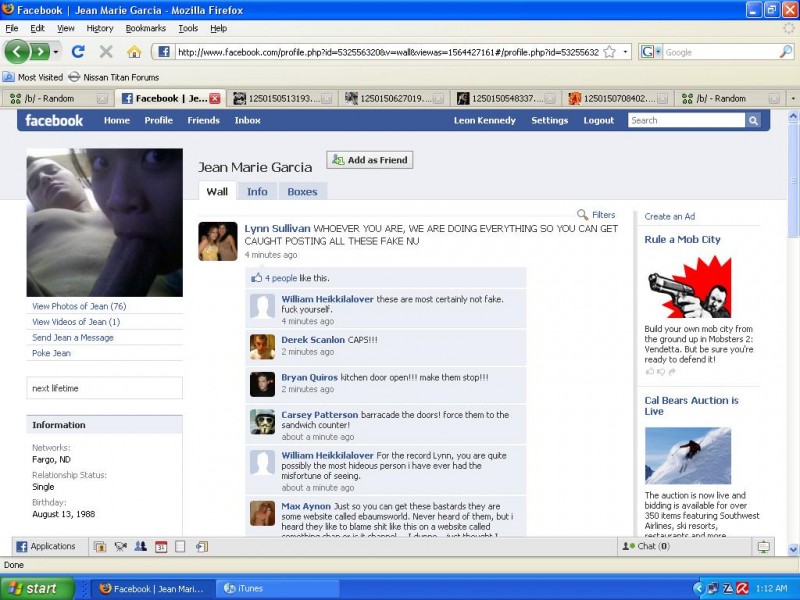Image resolution: width=800 pixels, height=600 pixels.
Task: Click the search magnifier in Google box
Action: click(x=786, y=52)
